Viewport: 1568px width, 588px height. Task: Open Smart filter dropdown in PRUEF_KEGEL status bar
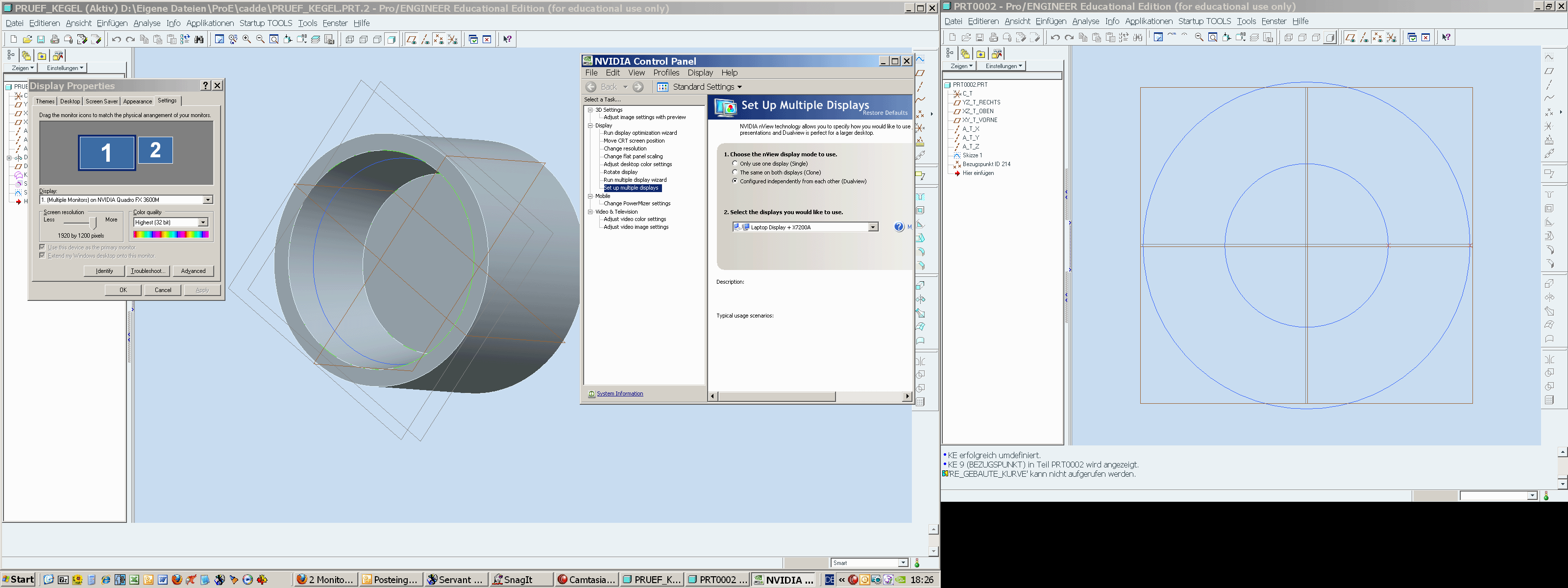click(x=903, y=563)
